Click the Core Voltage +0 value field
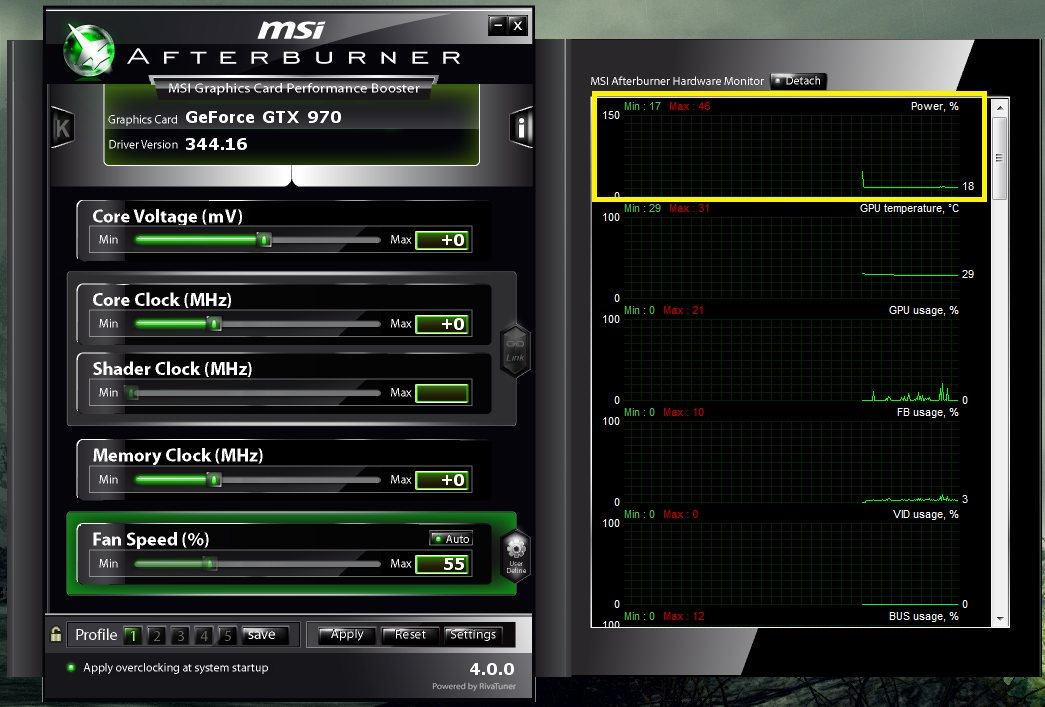 coord(443,241)
